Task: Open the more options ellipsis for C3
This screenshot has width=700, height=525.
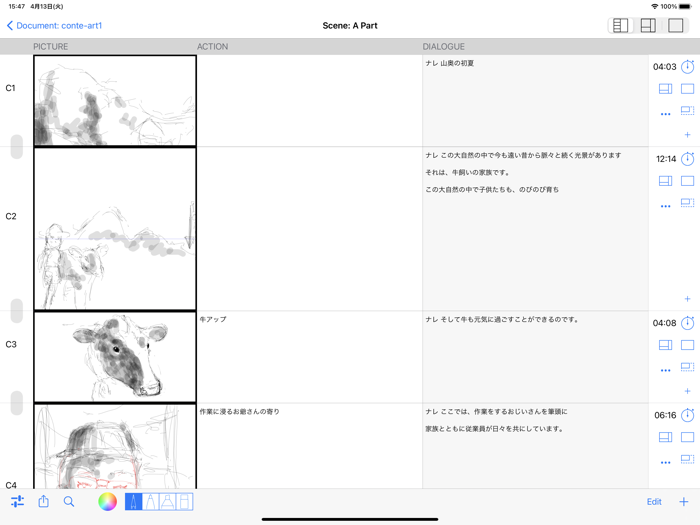Action: 665,371
